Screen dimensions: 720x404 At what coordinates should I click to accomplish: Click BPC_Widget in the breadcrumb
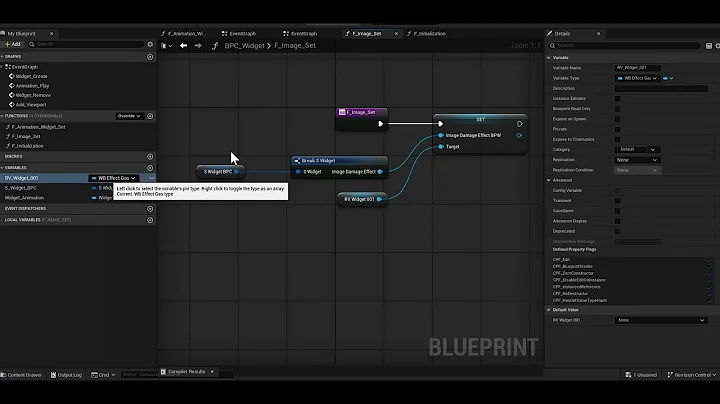click(244, 46)
